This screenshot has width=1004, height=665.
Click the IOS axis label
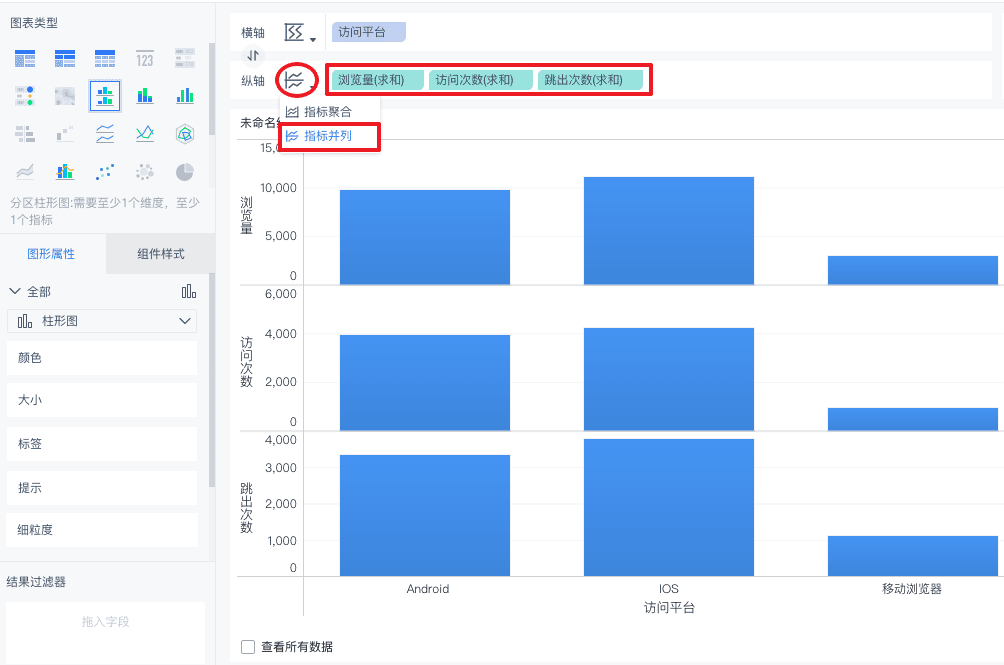pyautogui.click(x=668, y=589)
